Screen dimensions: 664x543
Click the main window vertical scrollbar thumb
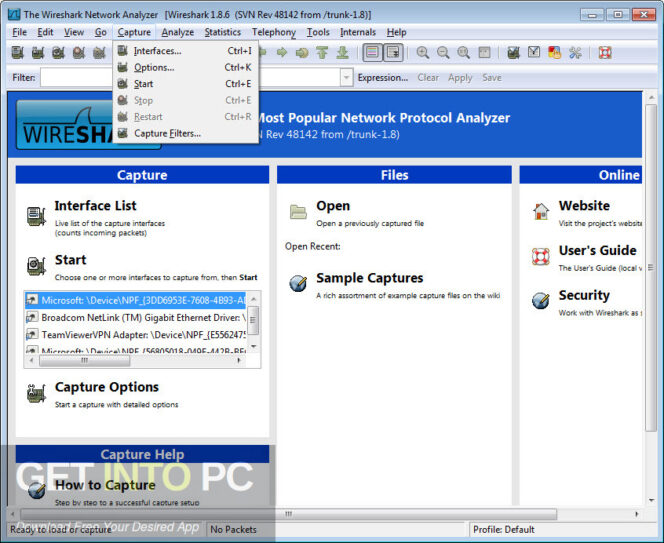[x=651, y=268]
